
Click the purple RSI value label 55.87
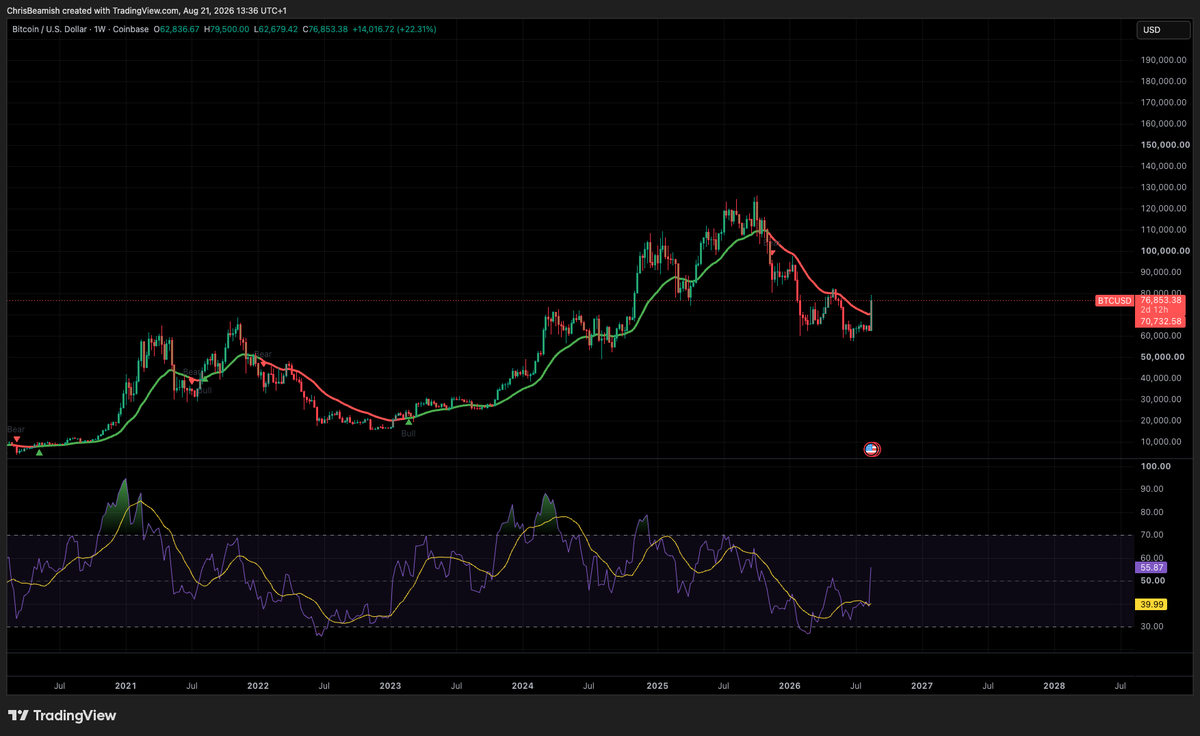pos(1153,567)
